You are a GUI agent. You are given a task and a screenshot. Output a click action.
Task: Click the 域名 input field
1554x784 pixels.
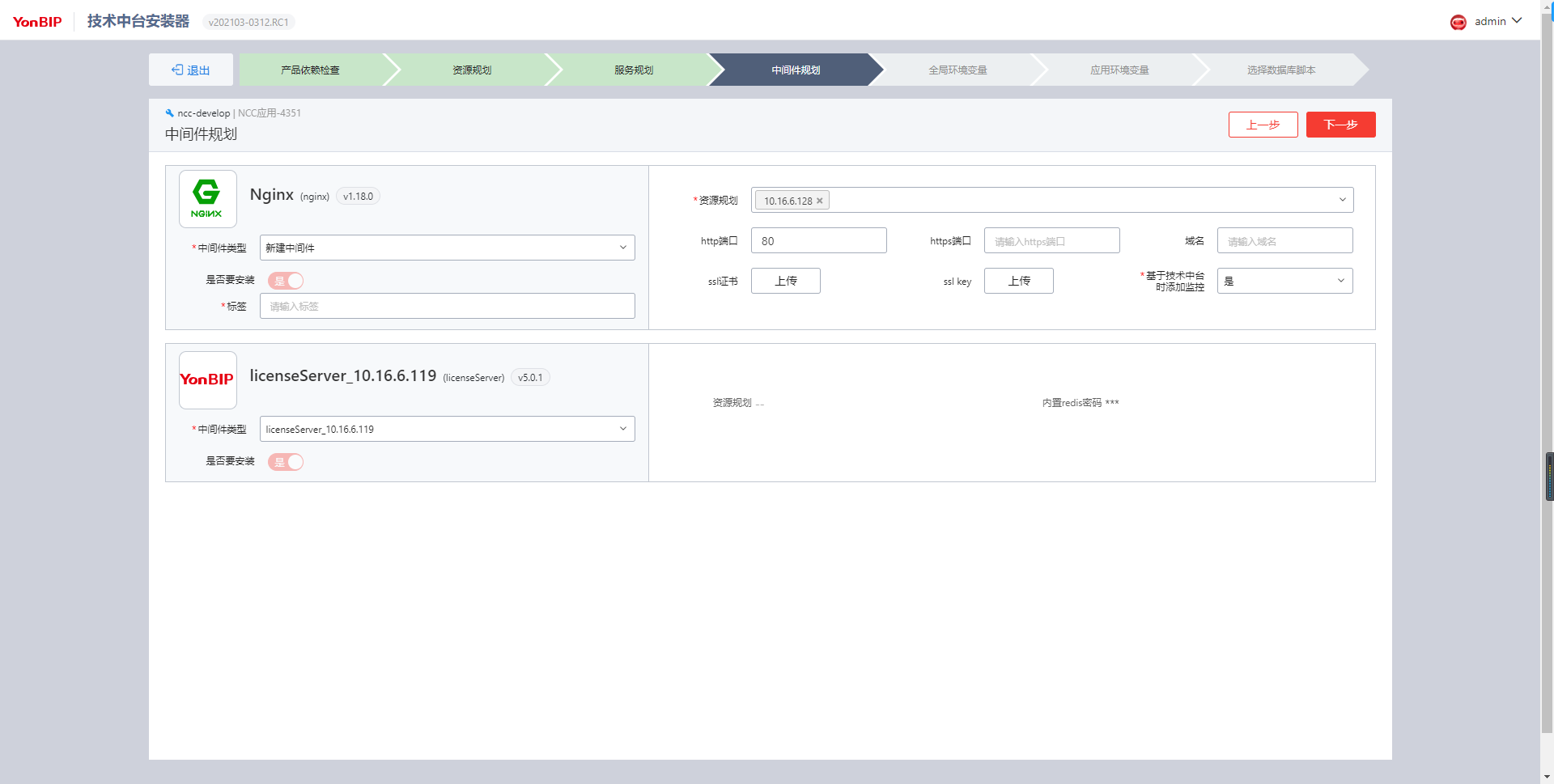[x=1285, y=240]
